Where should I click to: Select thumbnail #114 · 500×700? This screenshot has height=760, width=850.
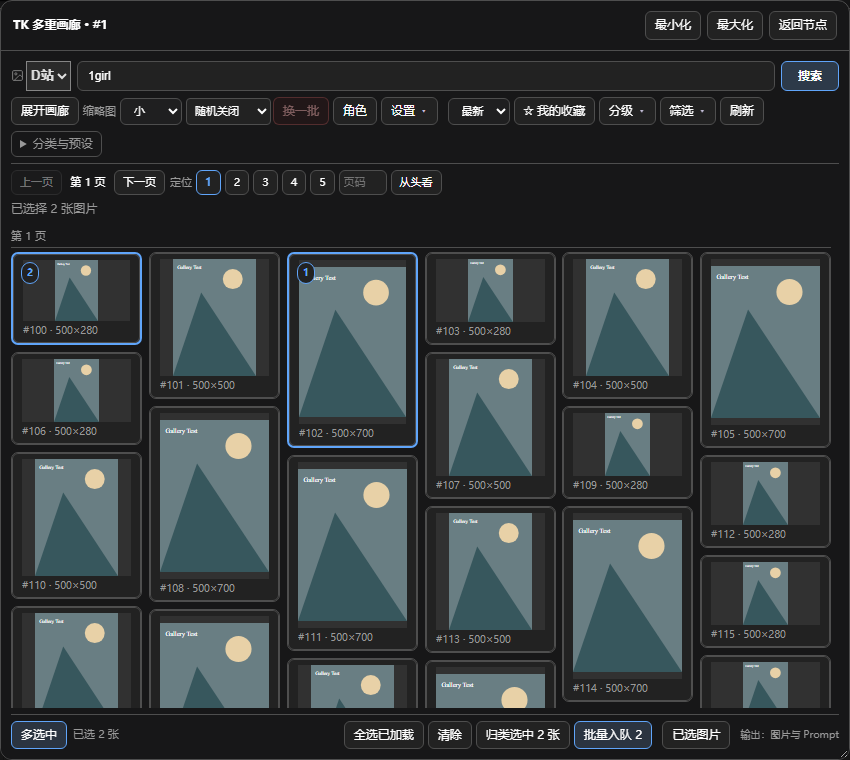(x=627, y=604)
